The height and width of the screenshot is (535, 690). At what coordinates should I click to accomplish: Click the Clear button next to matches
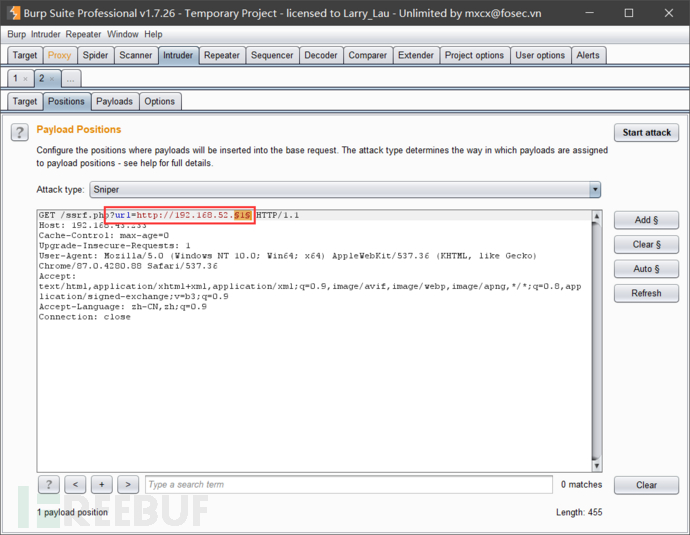point(646,485)
